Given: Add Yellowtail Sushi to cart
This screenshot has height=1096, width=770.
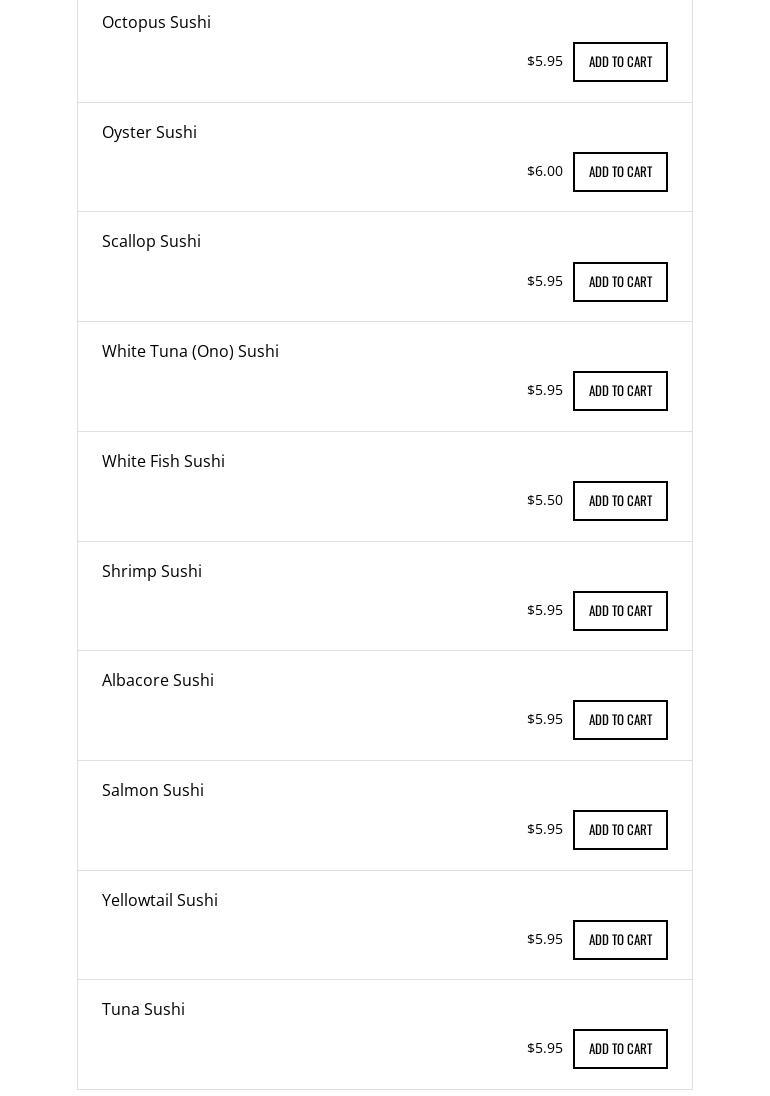Looking at the screenshot, I should (x=620, y=940).
